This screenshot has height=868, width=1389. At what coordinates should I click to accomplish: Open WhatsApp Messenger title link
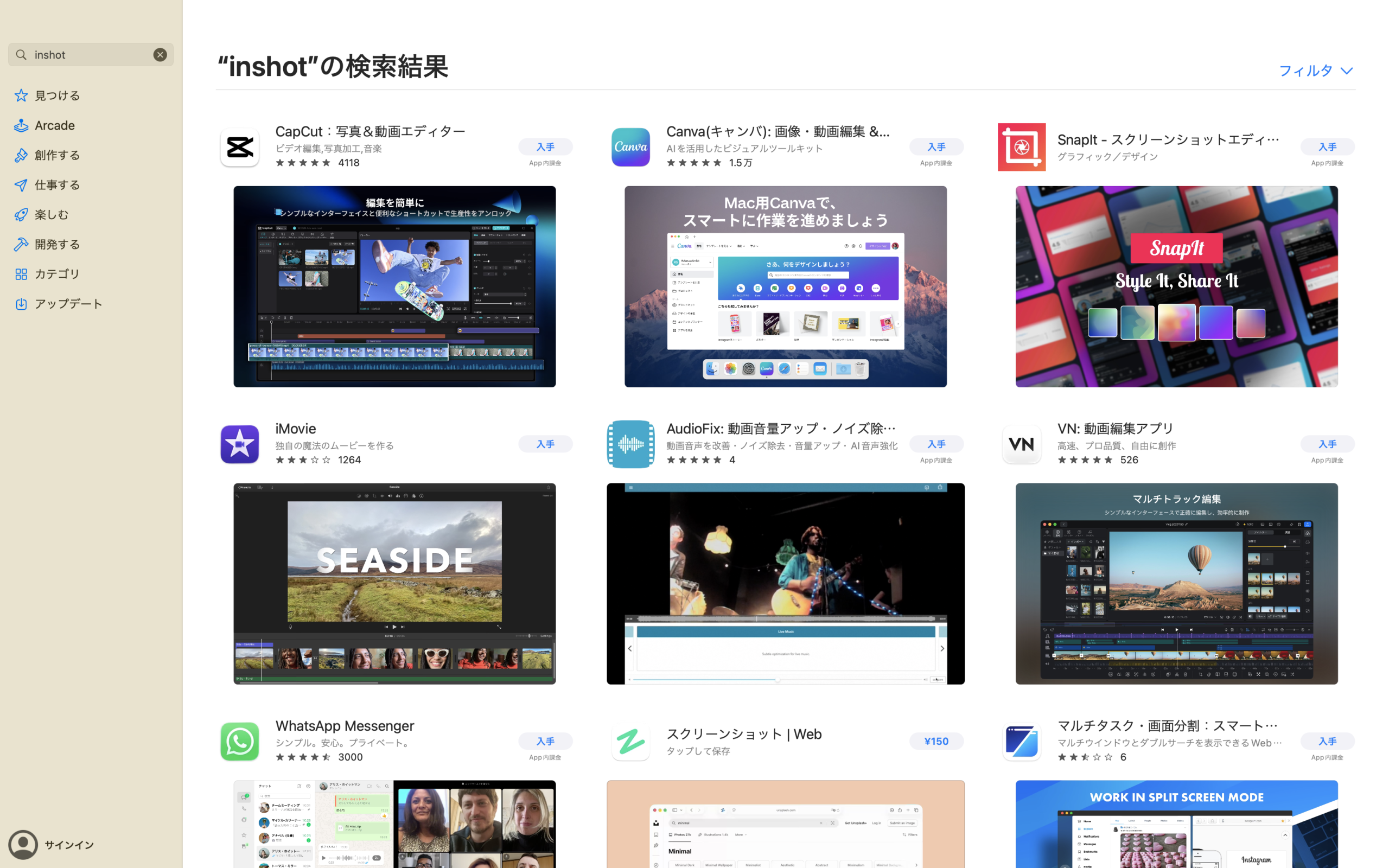click(x=345, y=726)
